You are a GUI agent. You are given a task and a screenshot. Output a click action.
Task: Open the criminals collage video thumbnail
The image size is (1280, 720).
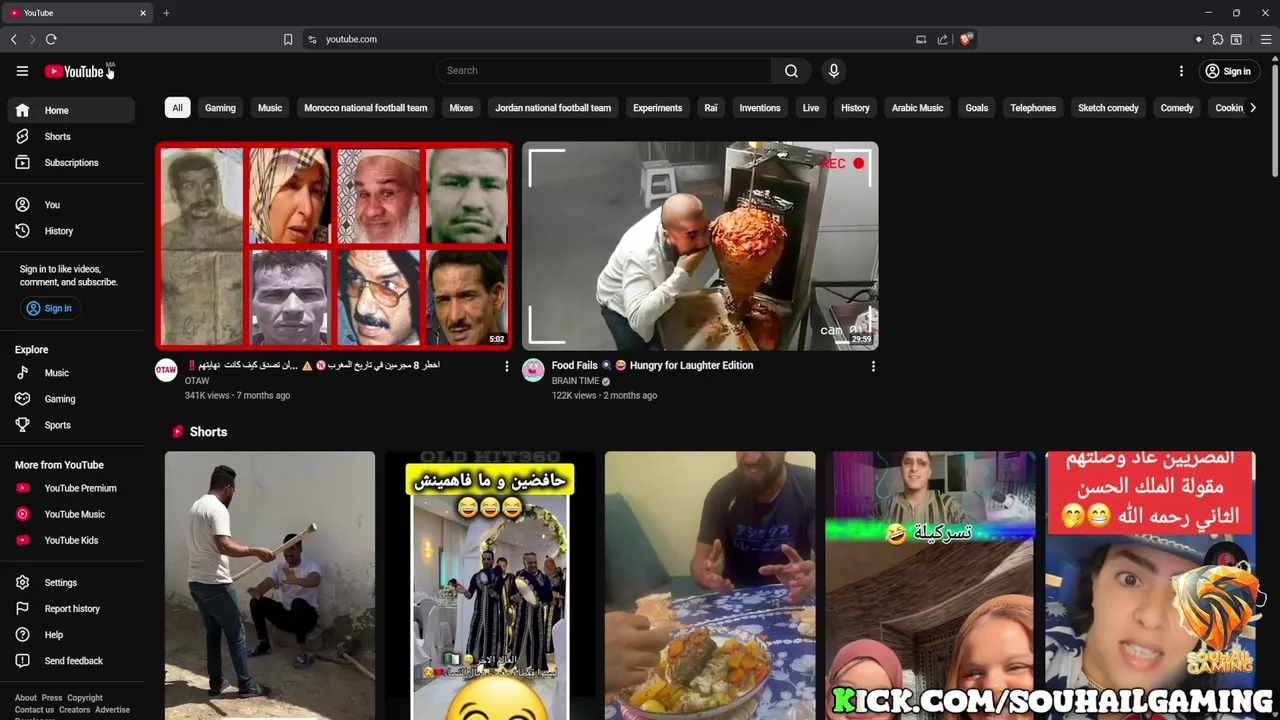pyautogui.click(x=334, y=246)
